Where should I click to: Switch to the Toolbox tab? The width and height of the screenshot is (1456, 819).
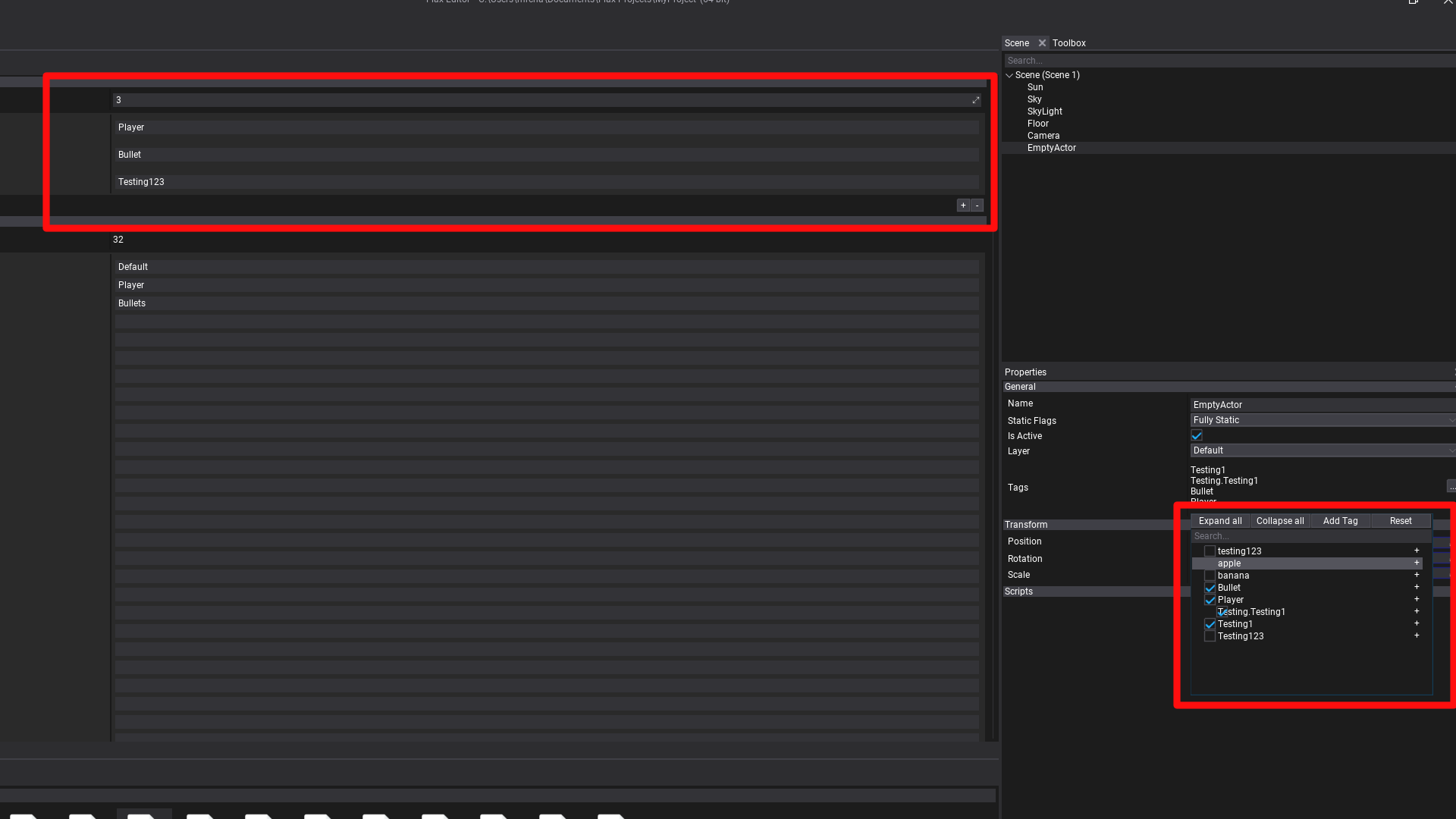(1068, 42)
